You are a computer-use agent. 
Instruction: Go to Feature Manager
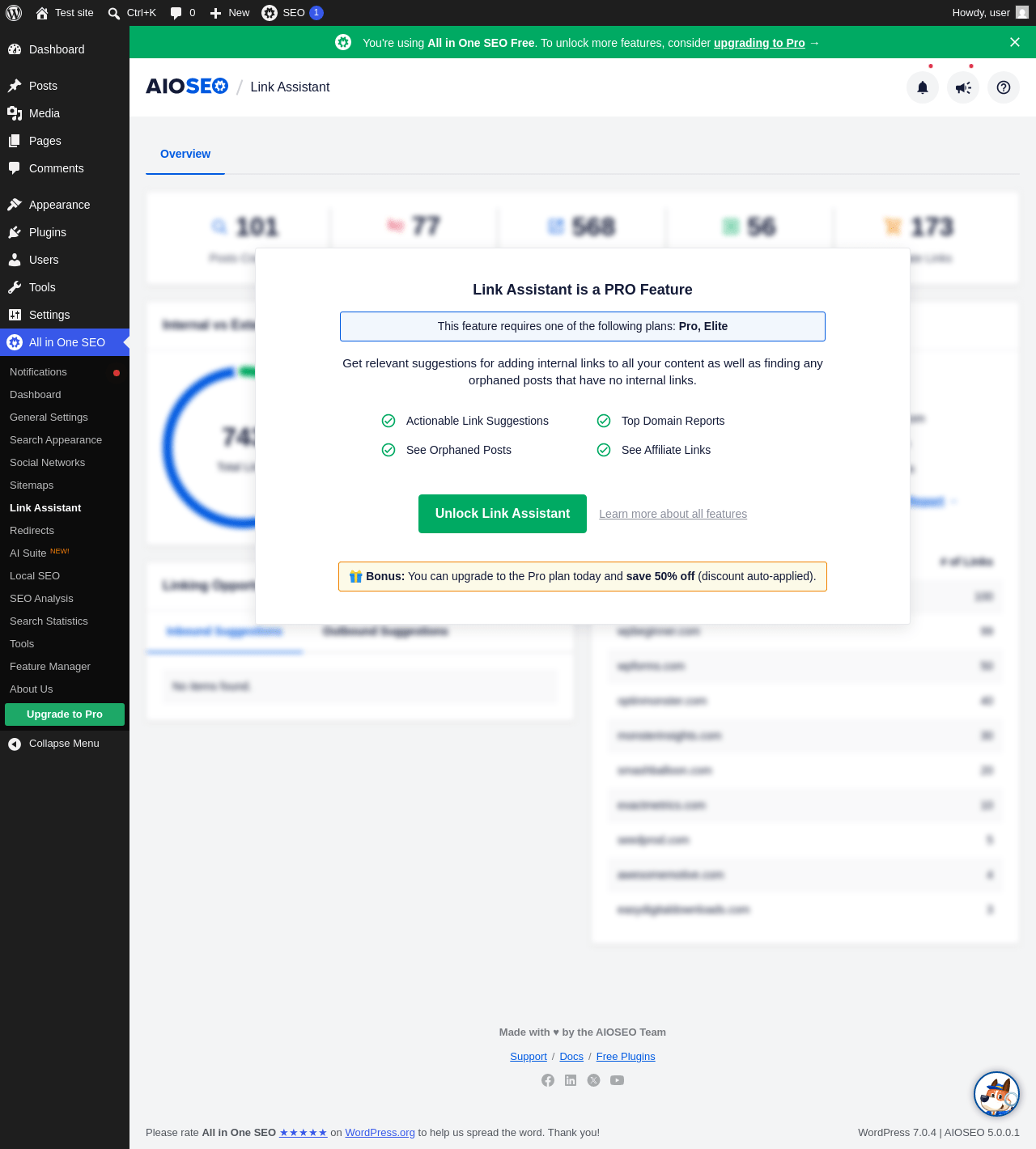(65, 667)
